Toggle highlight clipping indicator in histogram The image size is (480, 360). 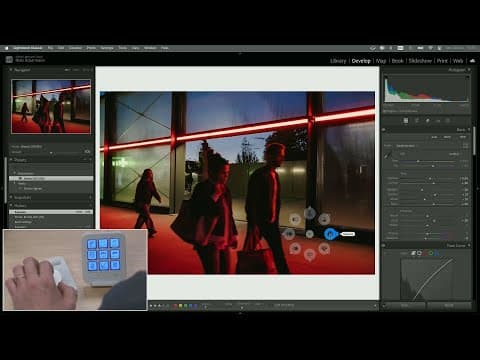[x=467, y=78]
